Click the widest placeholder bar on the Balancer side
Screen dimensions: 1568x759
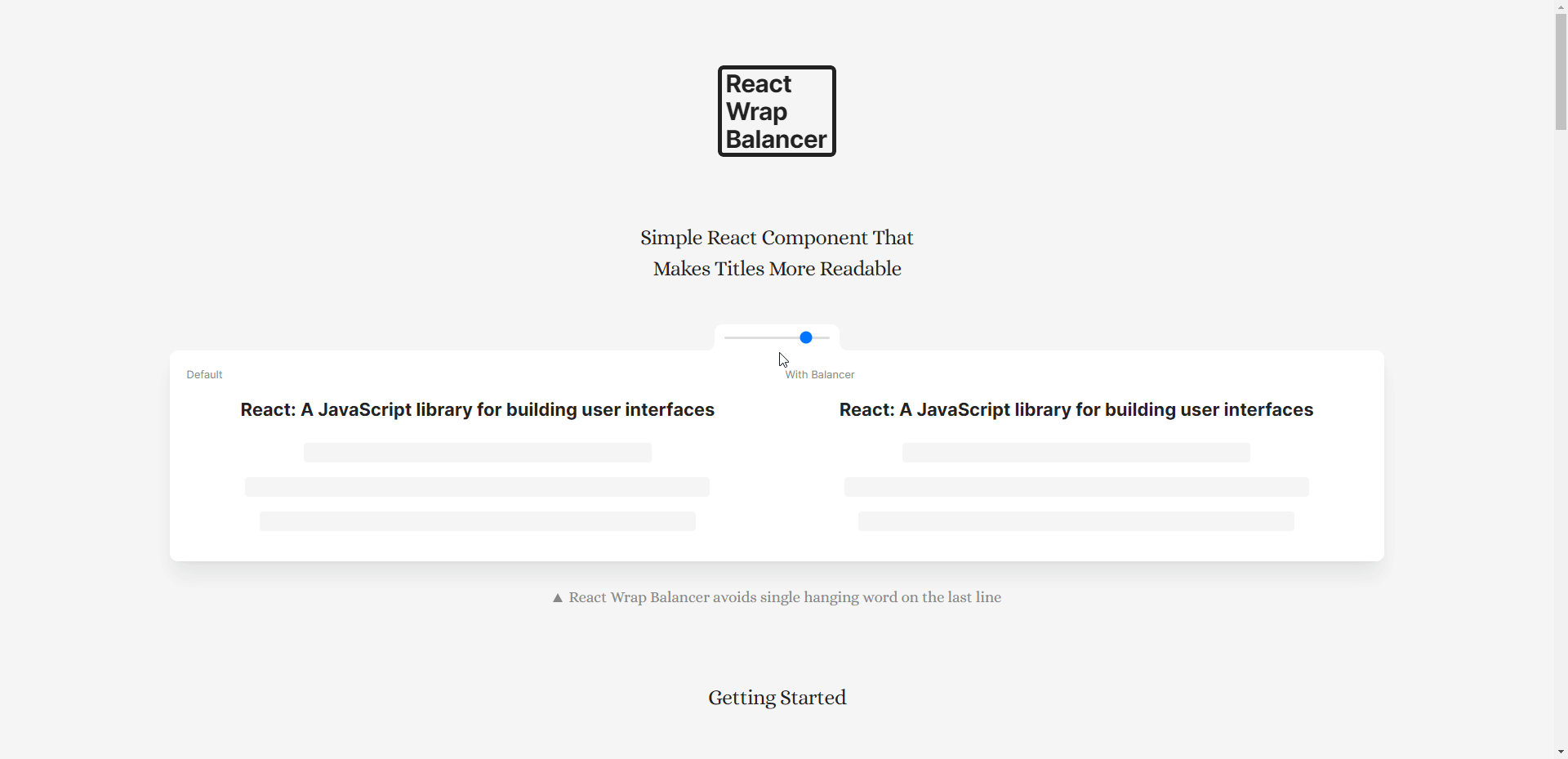point(1076,487)
